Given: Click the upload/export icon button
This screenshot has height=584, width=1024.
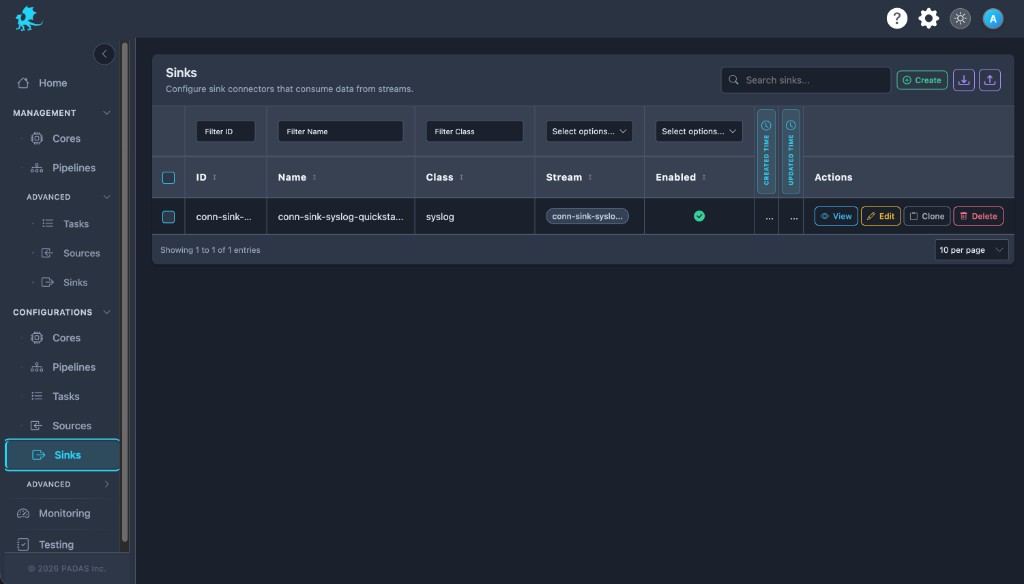Looking at the screenshot, I should pyautogui.click(x=989, y=80).
